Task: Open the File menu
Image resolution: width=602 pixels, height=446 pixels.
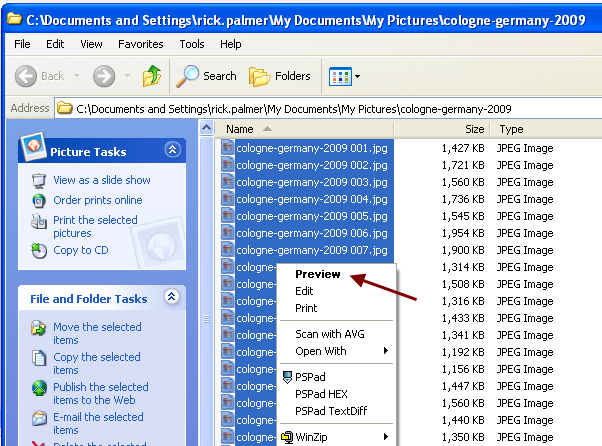Action: (22, 44)
